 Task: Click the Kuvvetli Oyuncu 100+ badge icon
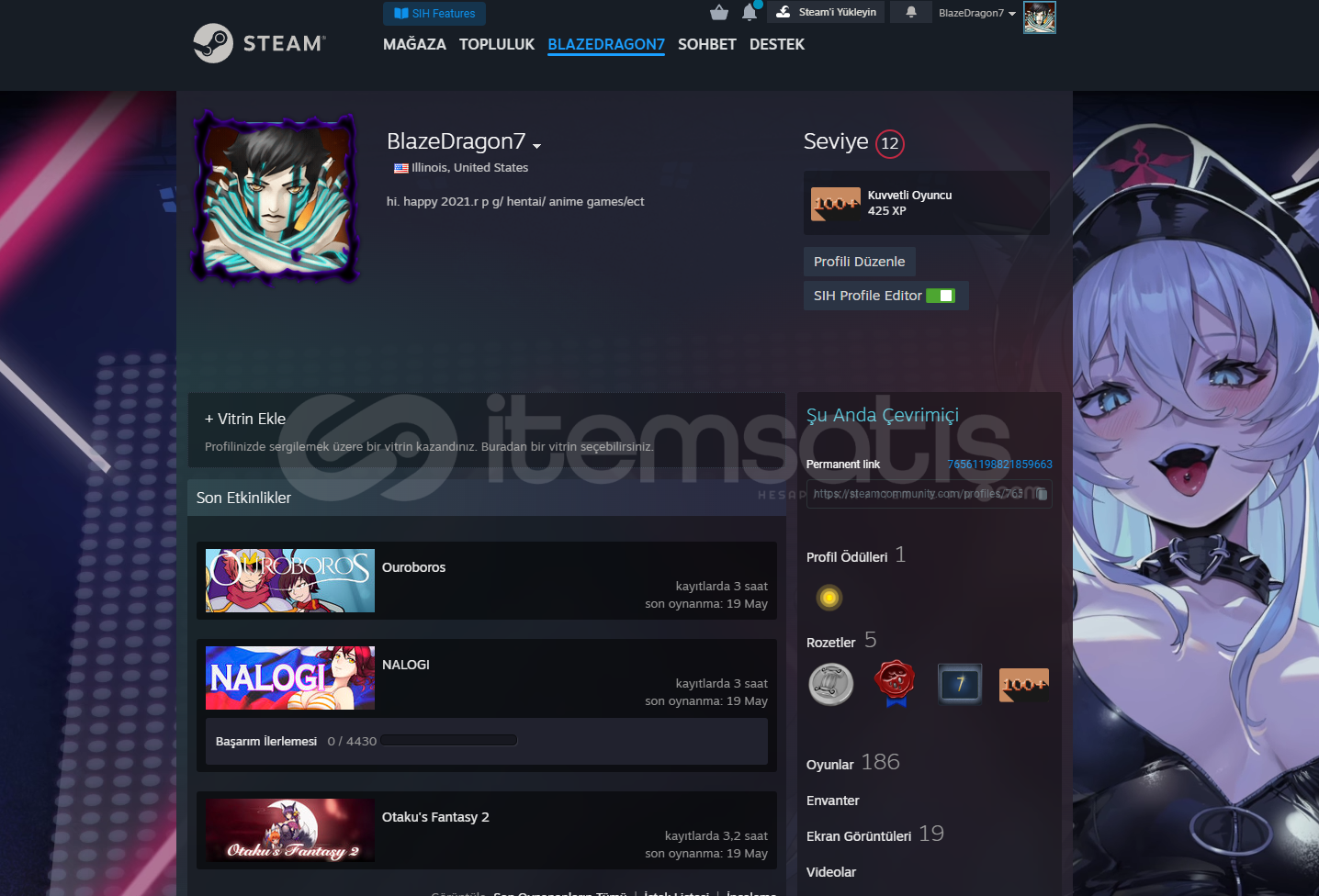(x=836, y=204)
